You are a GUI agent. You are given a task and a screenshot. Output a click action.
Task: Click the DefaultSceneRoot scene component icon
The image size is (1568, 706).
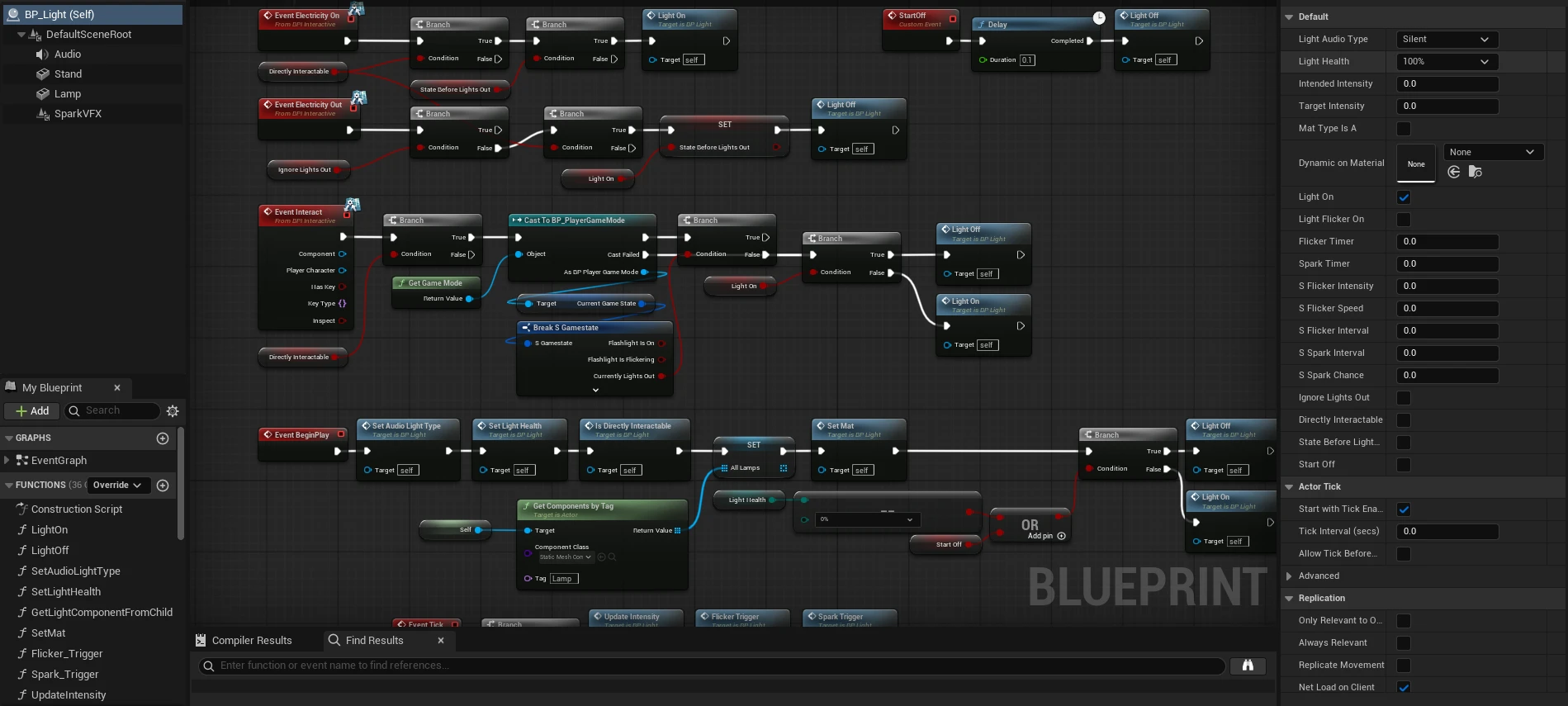[x=36, y=35]
